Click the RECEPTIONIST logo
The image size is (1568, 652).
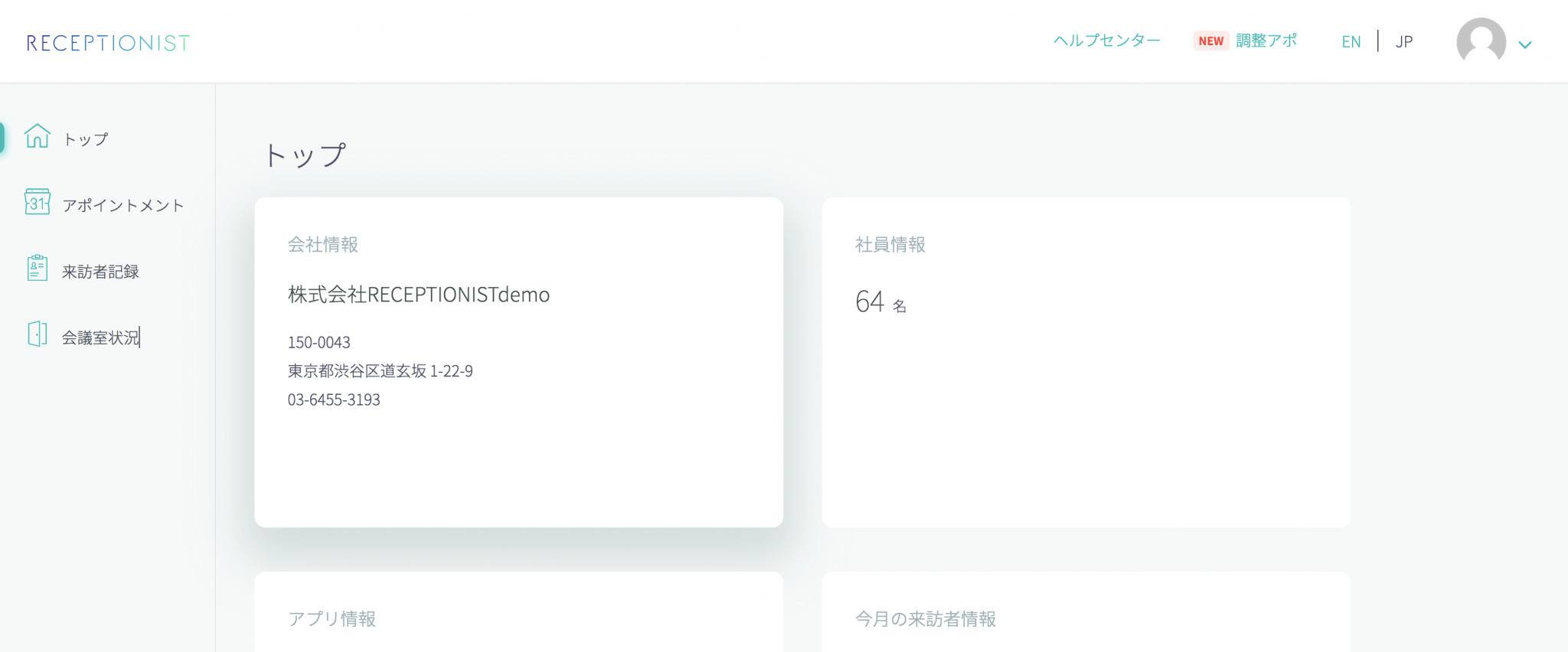click(108, 43)
